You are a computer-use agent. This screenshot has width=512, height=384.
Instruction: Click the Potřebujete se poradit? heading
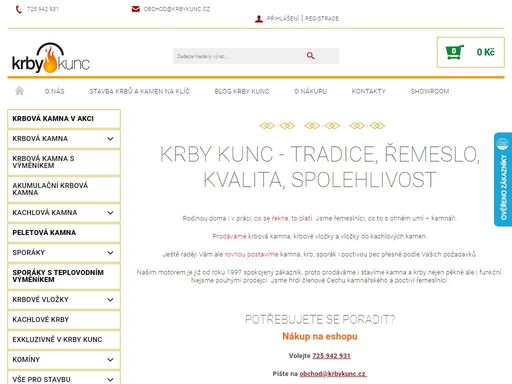click(x=320, y=319)
